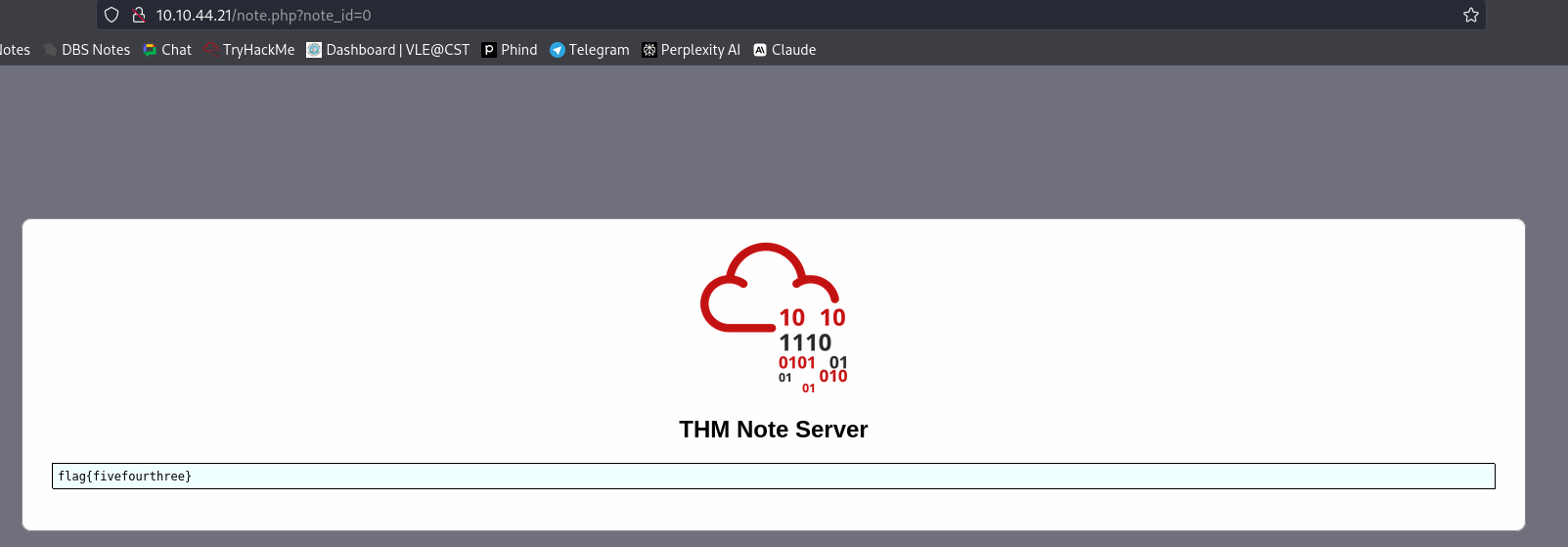Open the Dashboard | VLE@CST bookmark
This screenshot has width=1568, height=547.
coord(388,50)
